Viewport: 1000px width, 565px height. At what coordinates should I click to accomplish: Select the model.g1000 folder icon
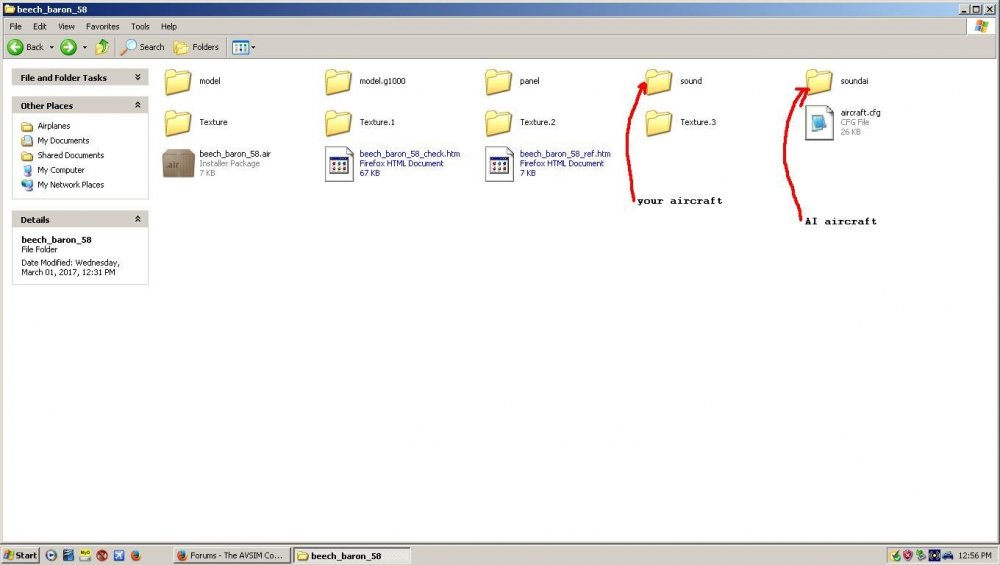pyautogui.click(x=338, y=82)
